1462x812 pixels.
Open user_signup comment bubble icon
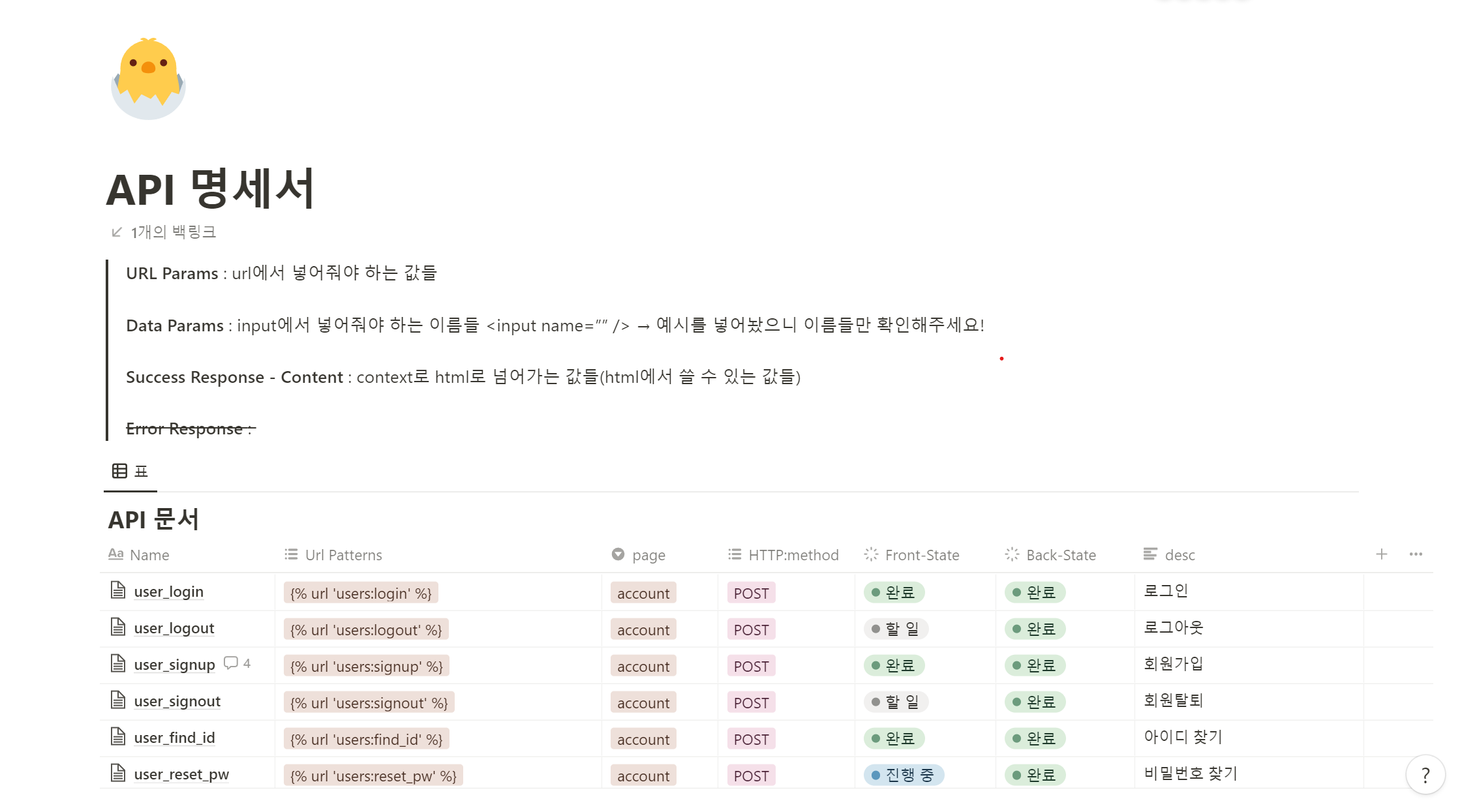click(230, 663)
